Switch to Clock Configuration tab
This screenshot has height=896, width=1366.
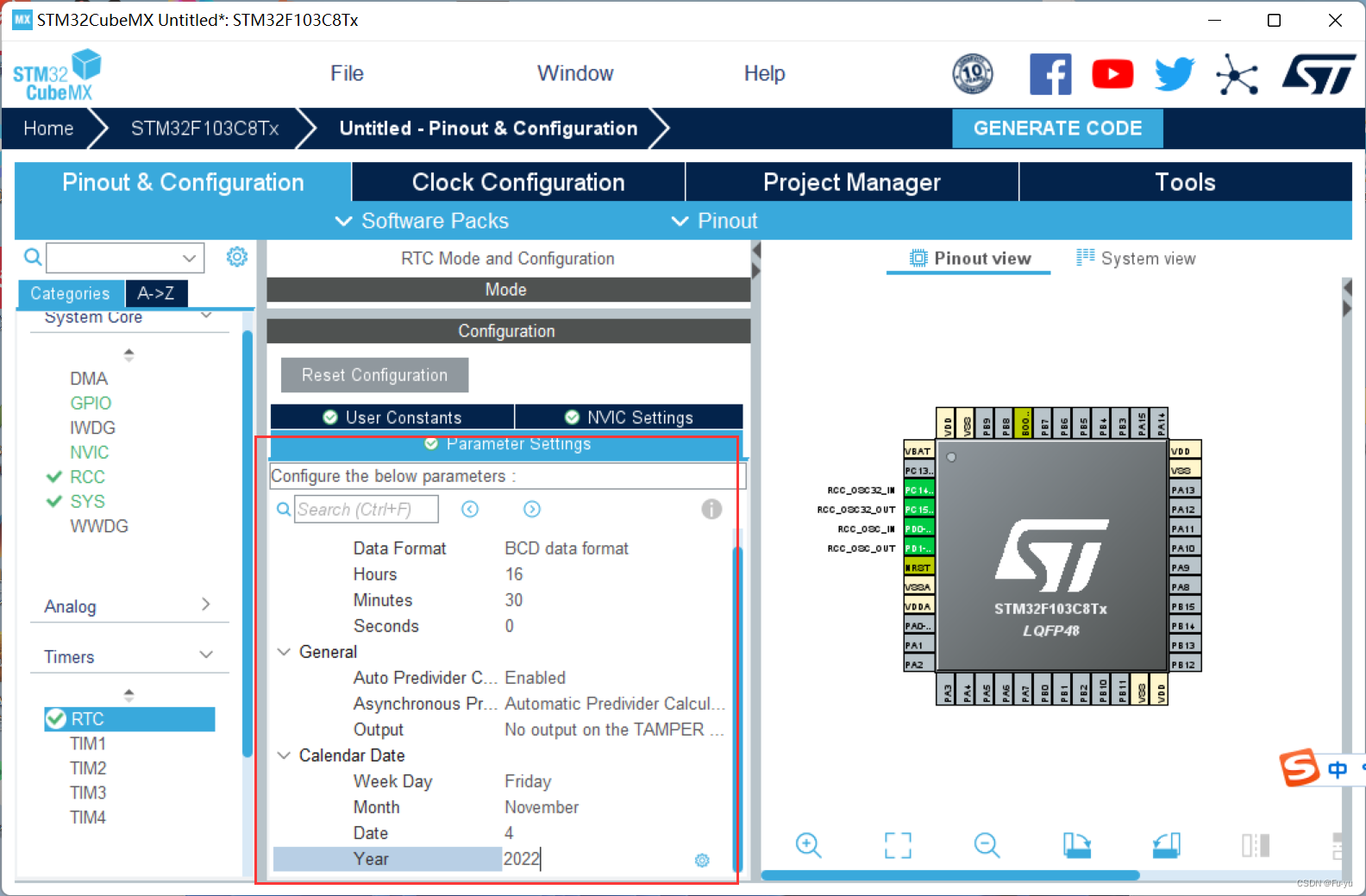tap(518, 182)
